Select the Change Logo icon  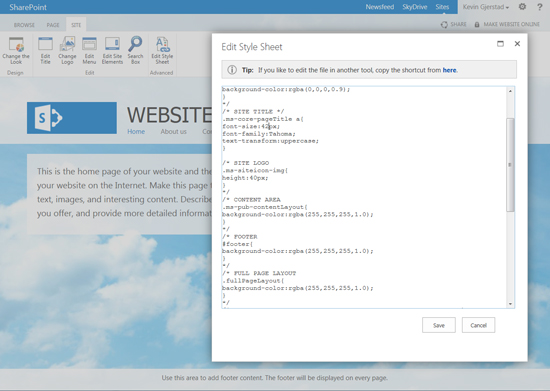coord(67,44)
